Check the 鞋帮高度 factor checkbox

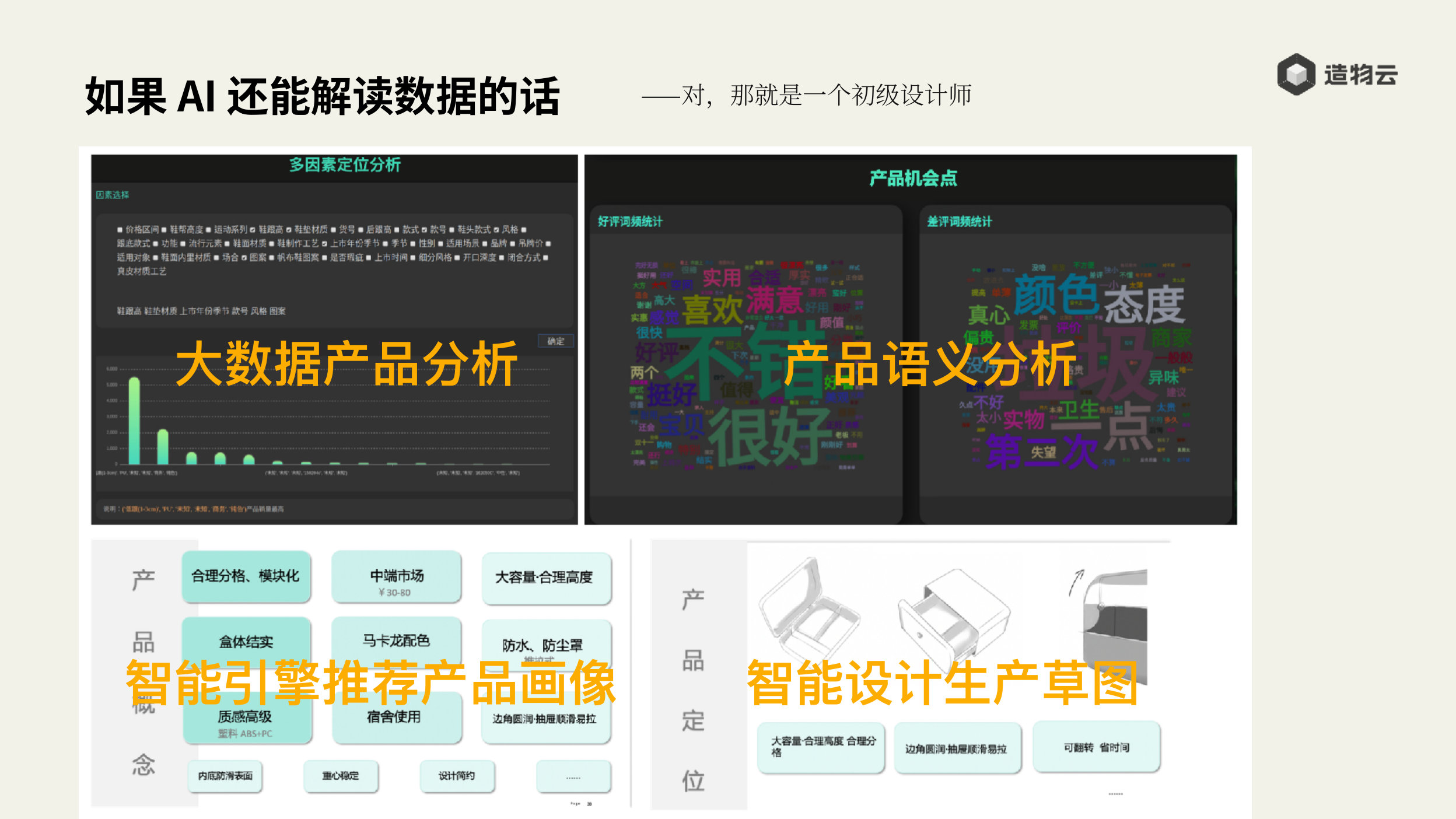[164, 230]
